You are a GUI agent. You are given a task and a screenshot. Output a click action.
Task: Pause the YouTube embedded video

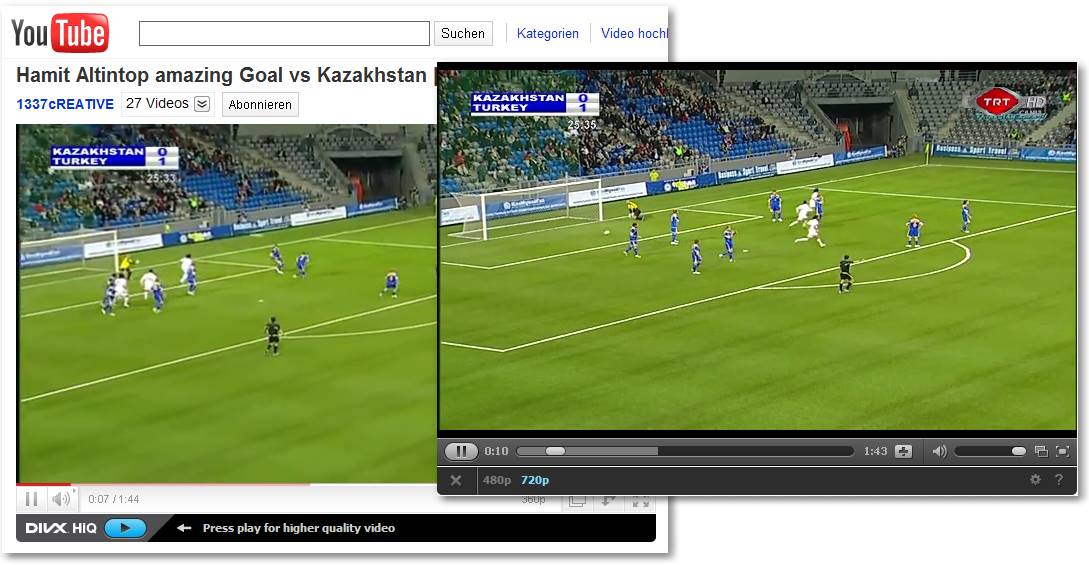tap(31, 498)
